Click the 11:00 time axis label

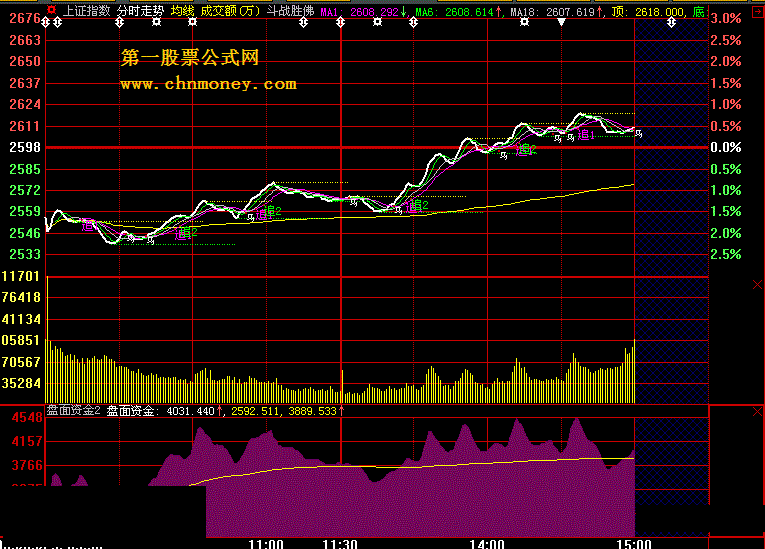tap(266, 544)
